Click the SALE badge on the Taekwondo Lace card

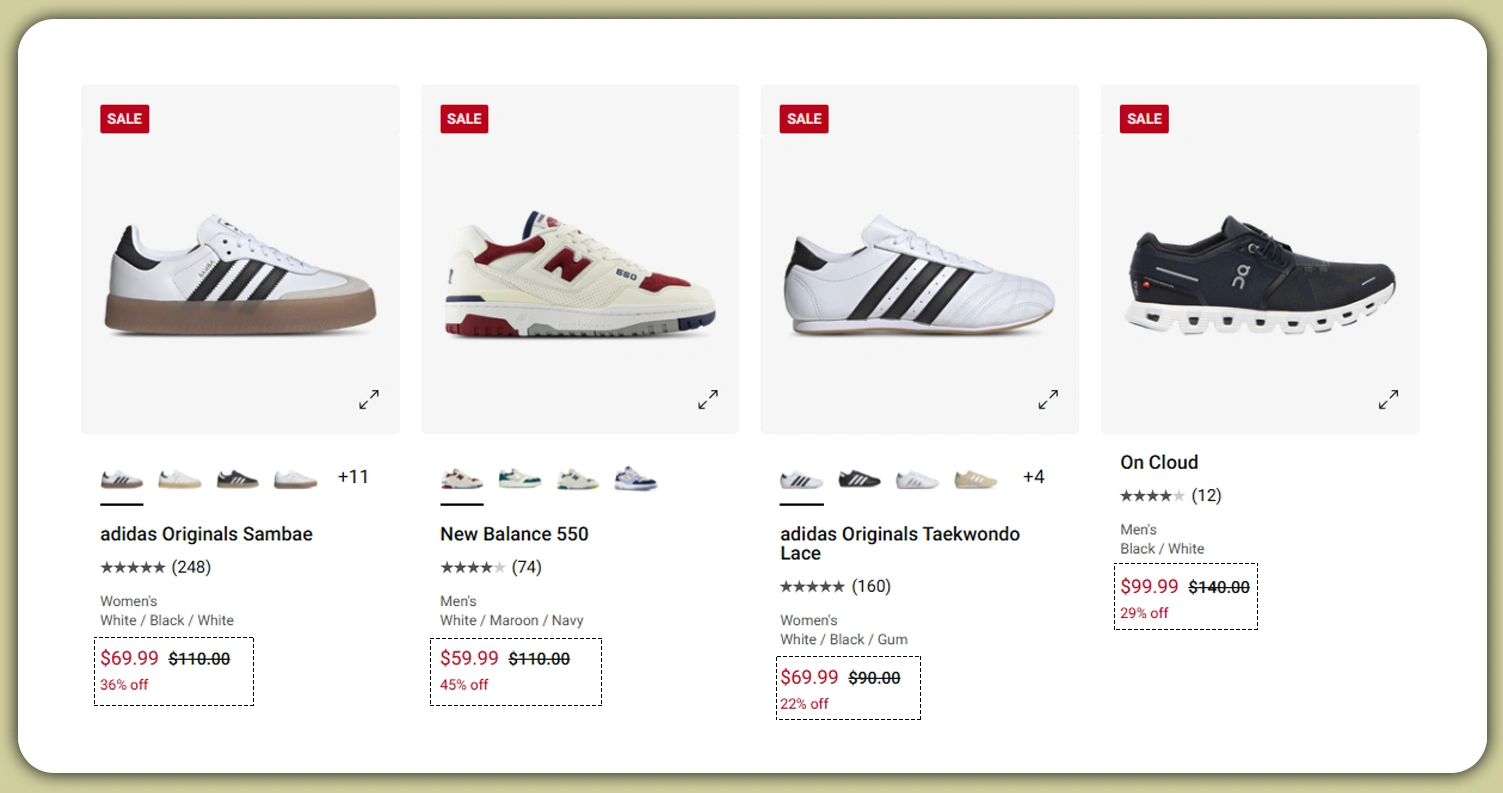pyautogui.click(x=803, y=118)
